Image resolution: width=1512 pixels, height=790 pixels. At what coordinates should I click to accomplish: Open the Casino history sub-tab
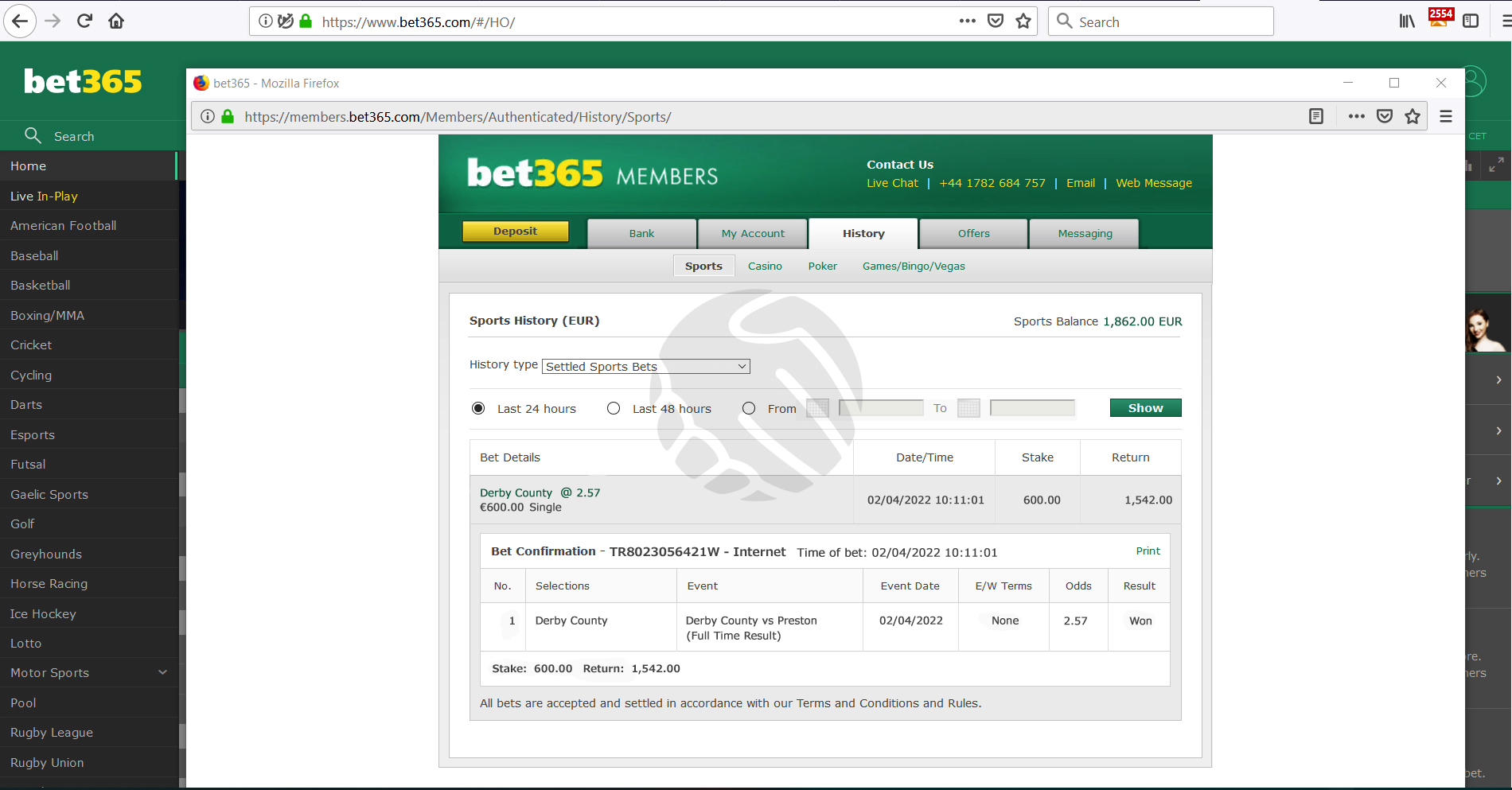pyautogui.click(x=765, y=267)
